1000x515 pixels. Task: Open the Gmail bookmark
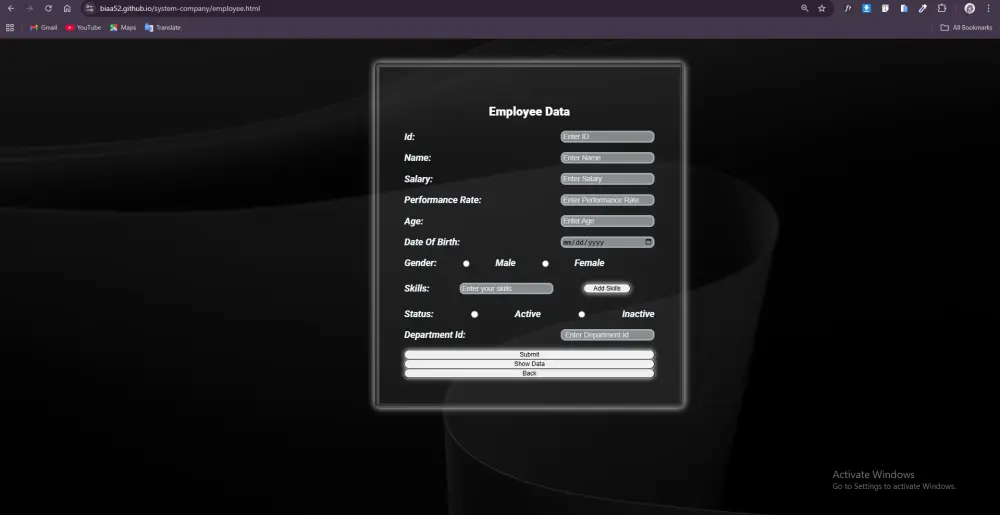(43, 27)
